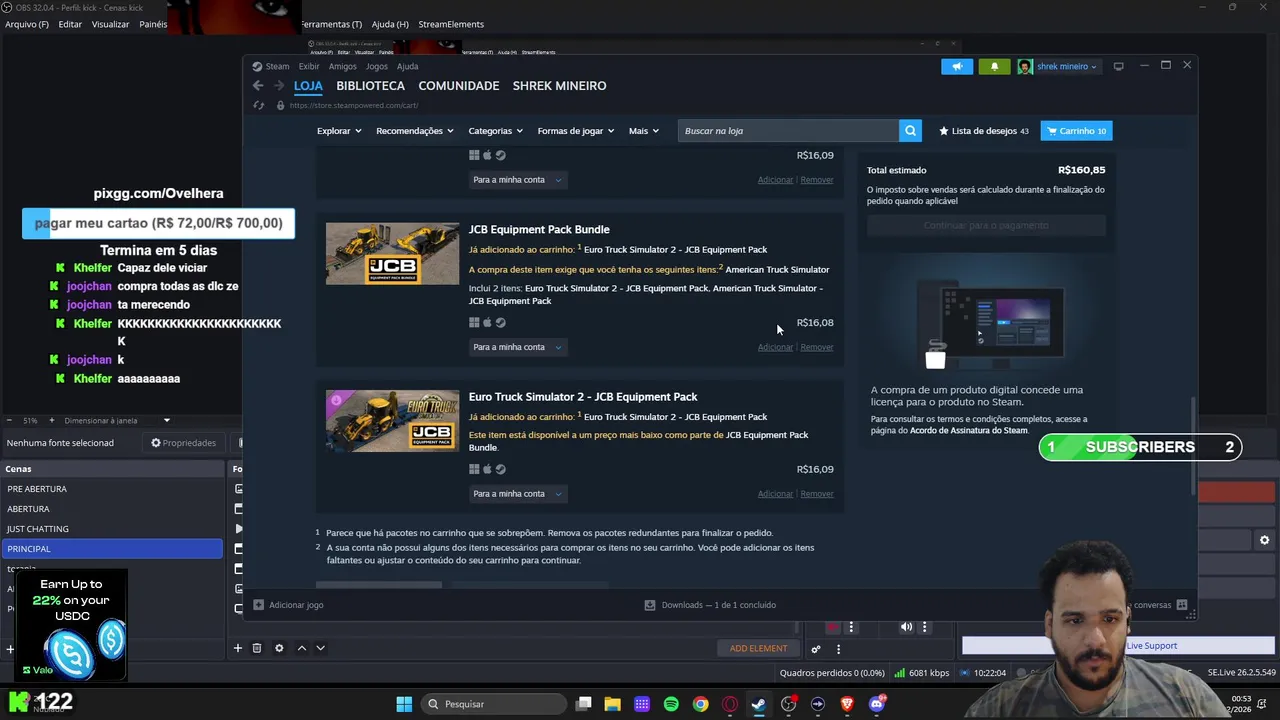Open account dropdown for JCB Equipment Pack Bundle
This screenshot has height=720, width=1280.
coord(517,347)
